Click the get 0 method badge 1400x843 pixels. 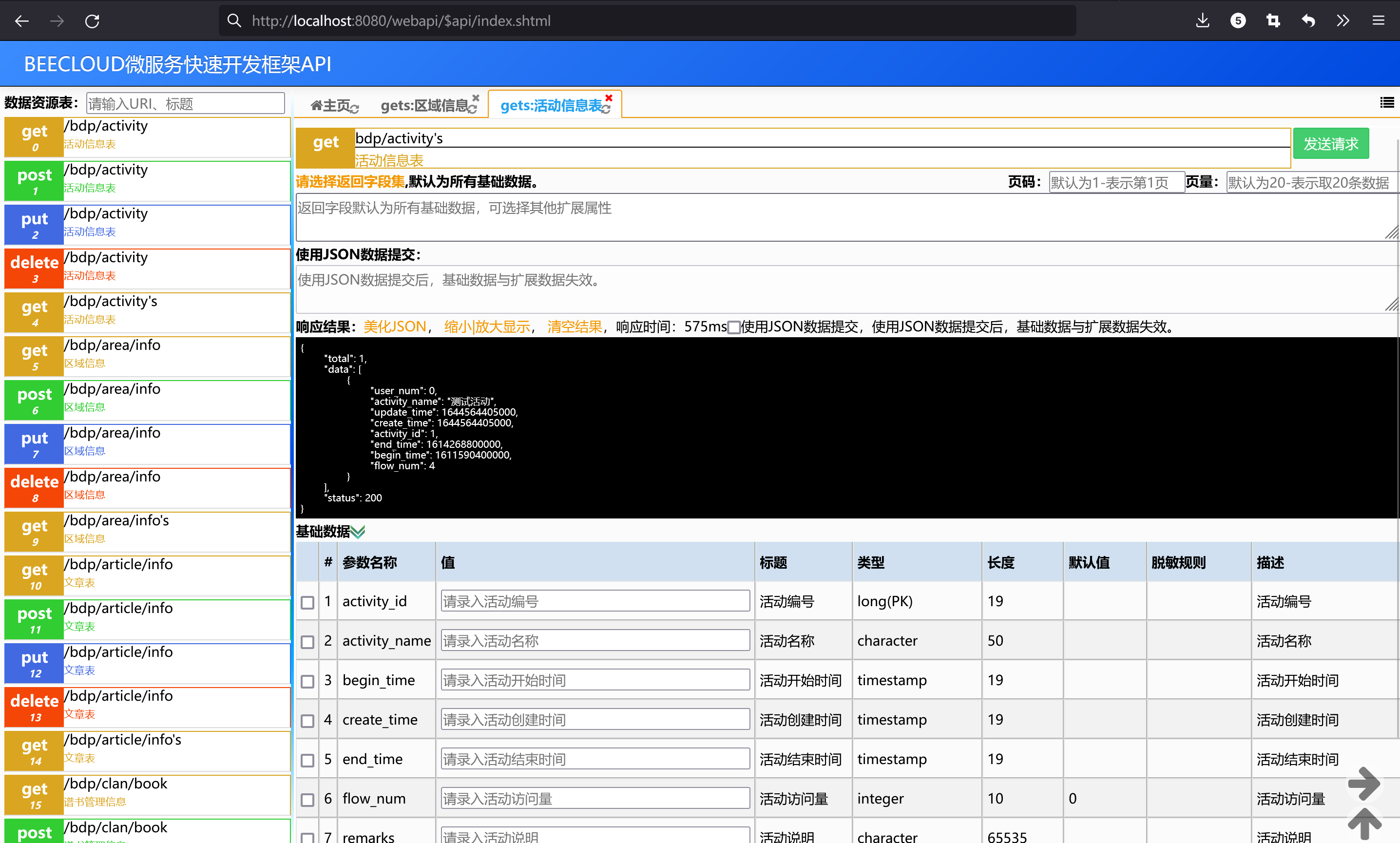click(34, 137)
